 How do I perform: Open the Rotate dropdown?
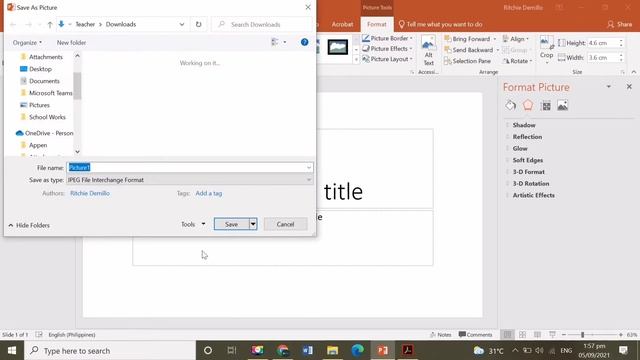[517, 61]
